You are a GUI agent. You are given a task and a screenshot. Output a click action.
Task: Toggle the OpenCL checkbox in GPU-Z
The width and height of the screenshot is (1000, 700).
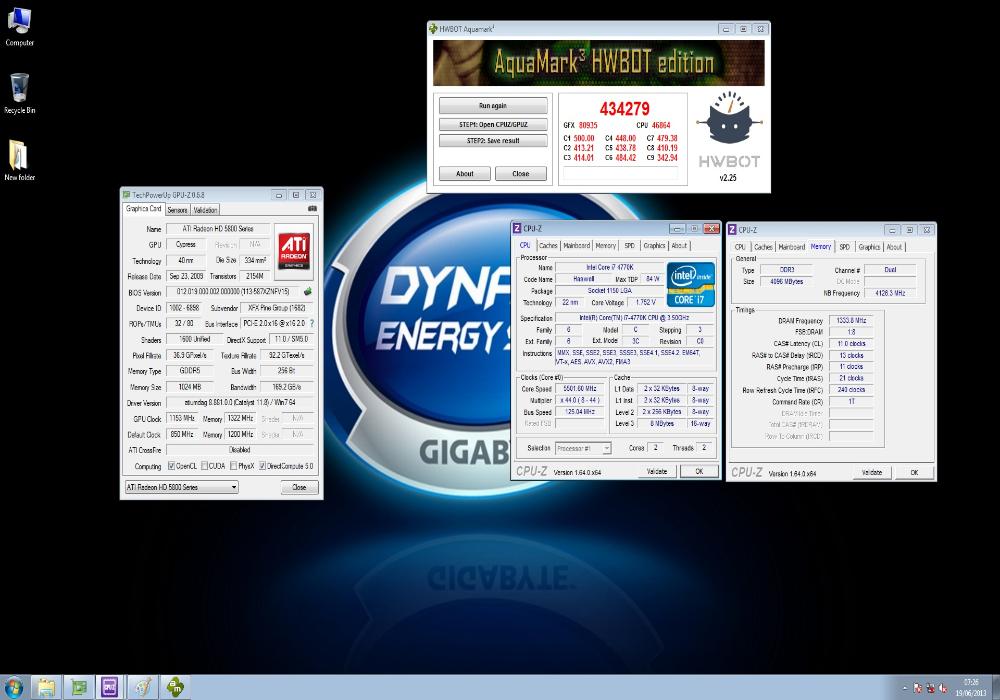pos(171,466)
